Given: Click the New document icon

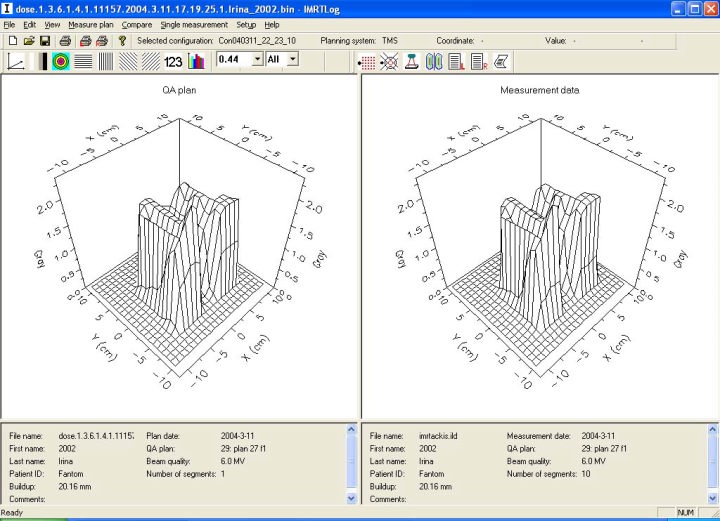Looking at the screenshot, I should coord(13,41).
